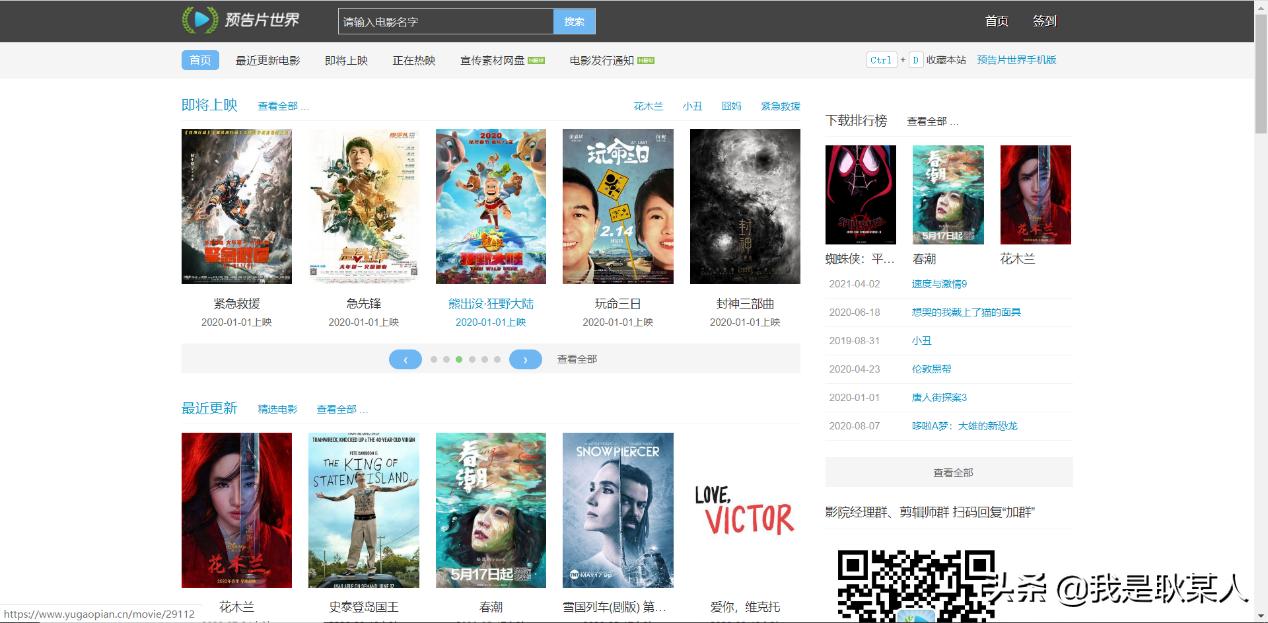Open the Love, Victor poster
Image resolution: width=1268 pixels, height=623 pixels.
click(745, 510)
